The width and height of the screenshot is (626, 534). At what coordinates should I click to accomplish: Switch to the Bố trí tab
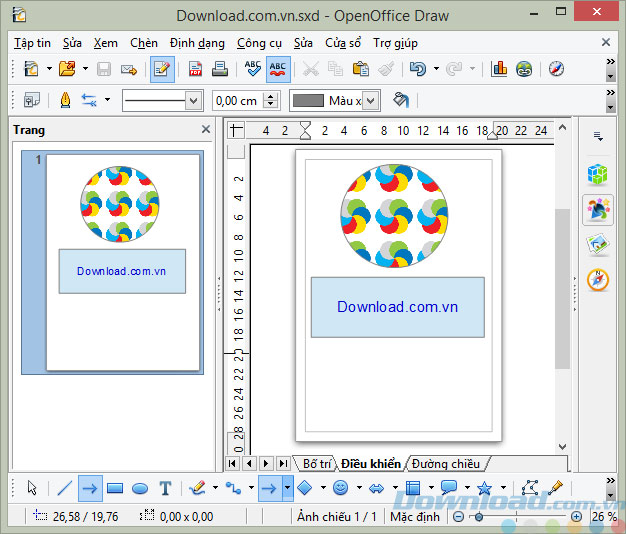[x=317, y=464]
